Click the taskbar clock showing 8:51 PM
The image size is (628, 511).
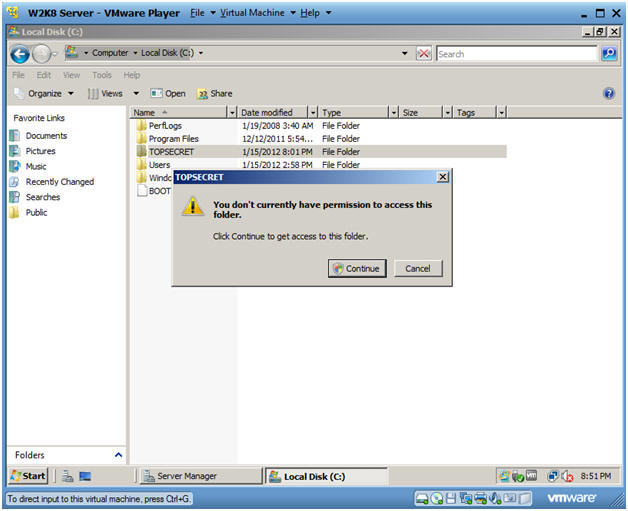pos(596,476)
